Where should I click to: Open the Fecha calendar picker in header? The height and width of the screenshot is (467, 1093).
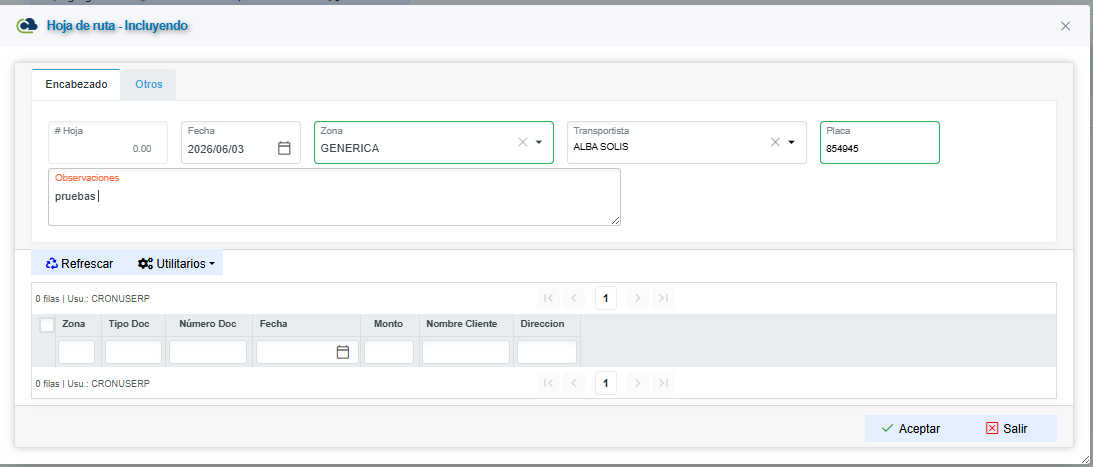[x=284, y=148]
